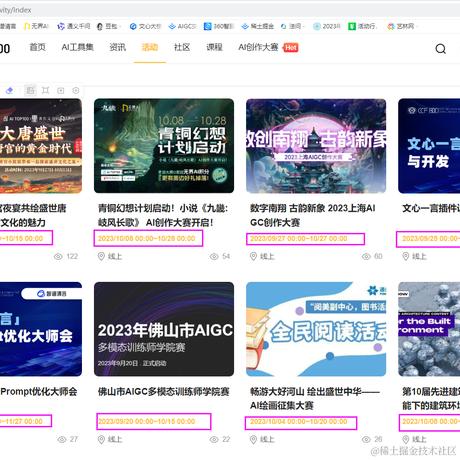The height and width of the screenshot is (460, 460).
Task: Click the 文心一言与开发 blue banner thumbnail
Action: pos(429,146)
